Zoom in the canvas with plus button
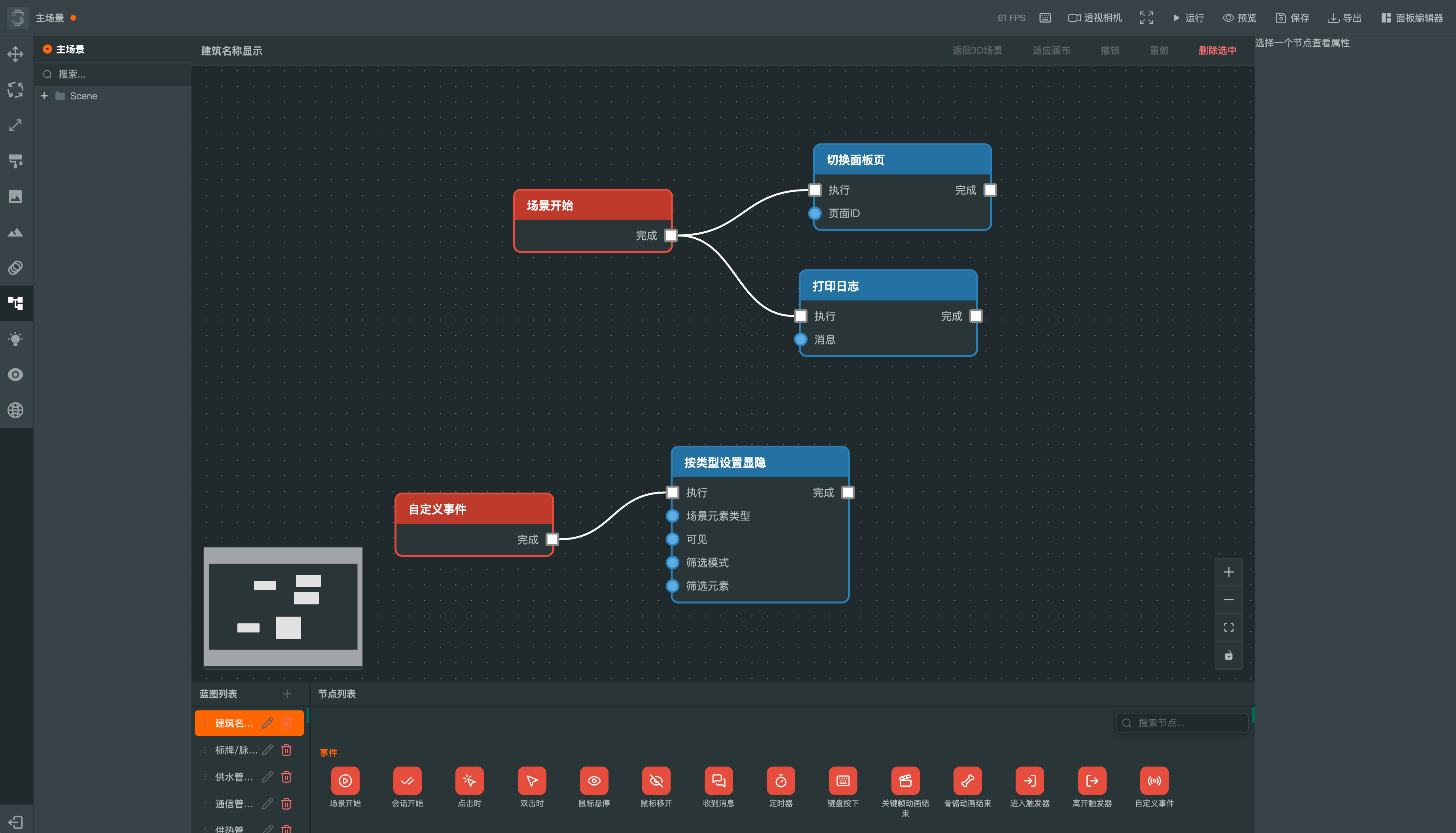The height and width of the screenshot is (833, 1456). [x=1228, y=572]
